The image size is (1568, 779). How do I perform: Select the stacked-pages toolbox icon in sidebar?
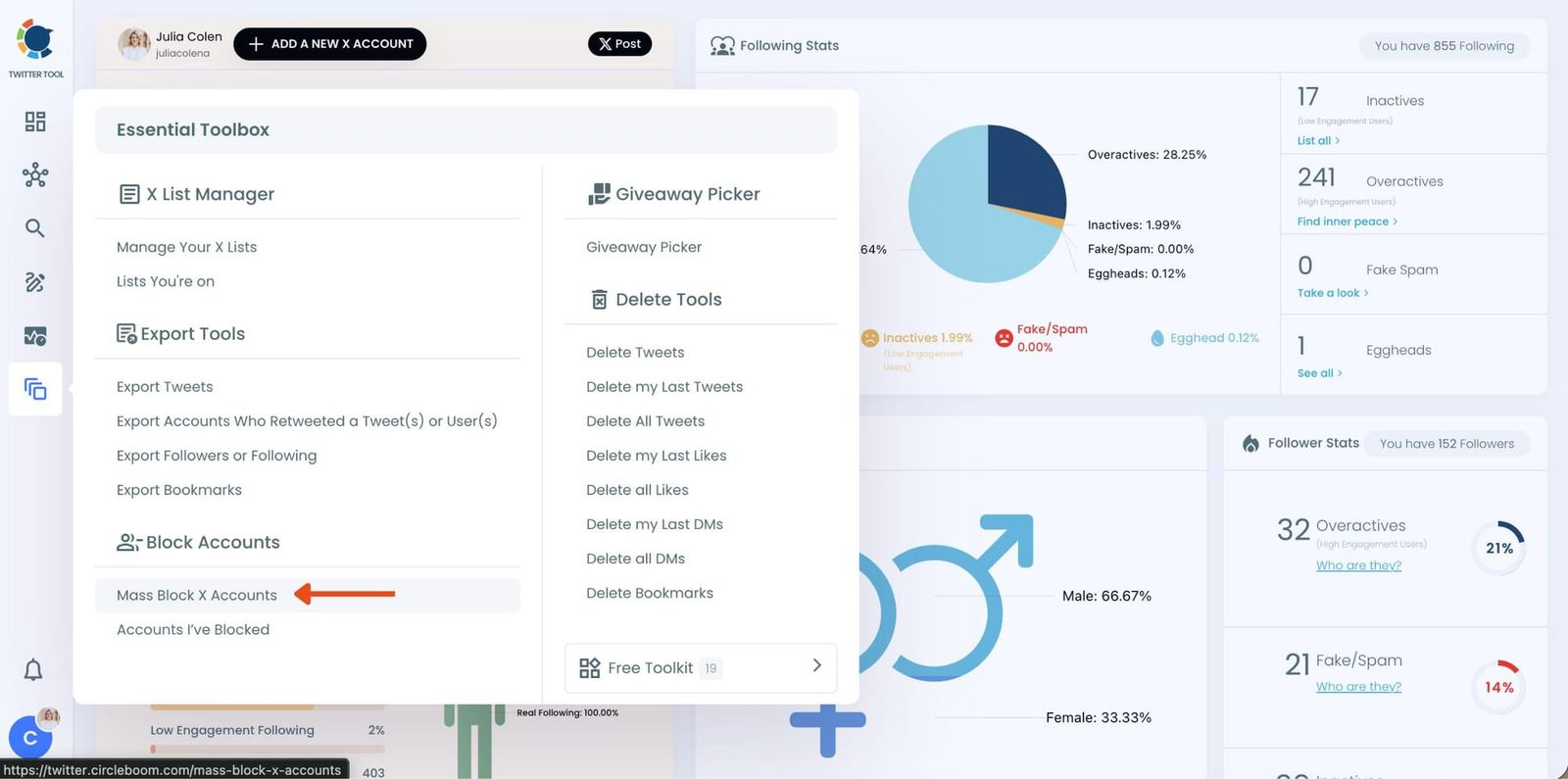35,389
